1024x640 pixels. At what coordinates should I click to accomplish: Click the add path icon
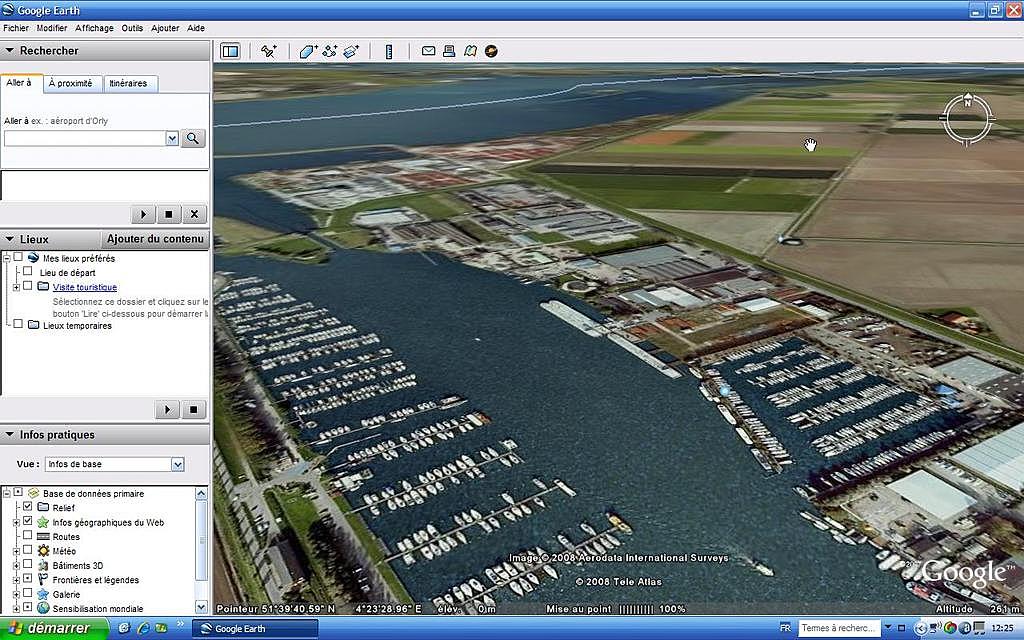click(330, 51)
